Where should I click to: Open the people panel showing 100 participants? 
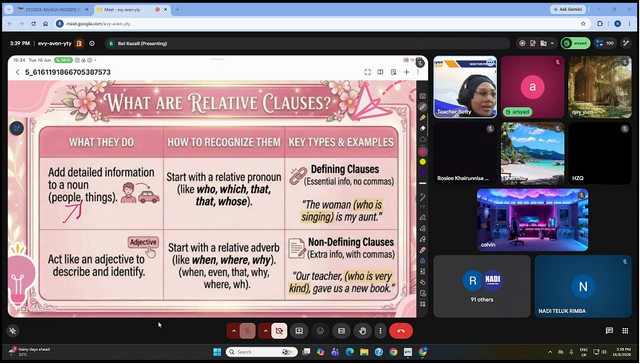(x=605, y=43)
